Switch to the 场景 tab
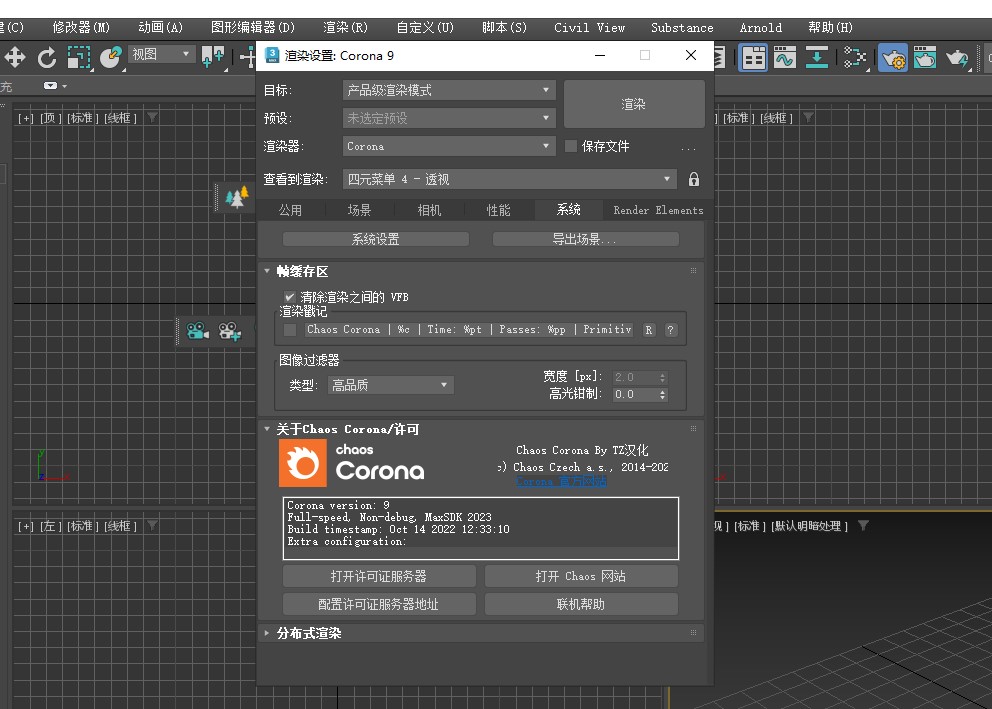 pyautogui.click(x=359, y=210)
